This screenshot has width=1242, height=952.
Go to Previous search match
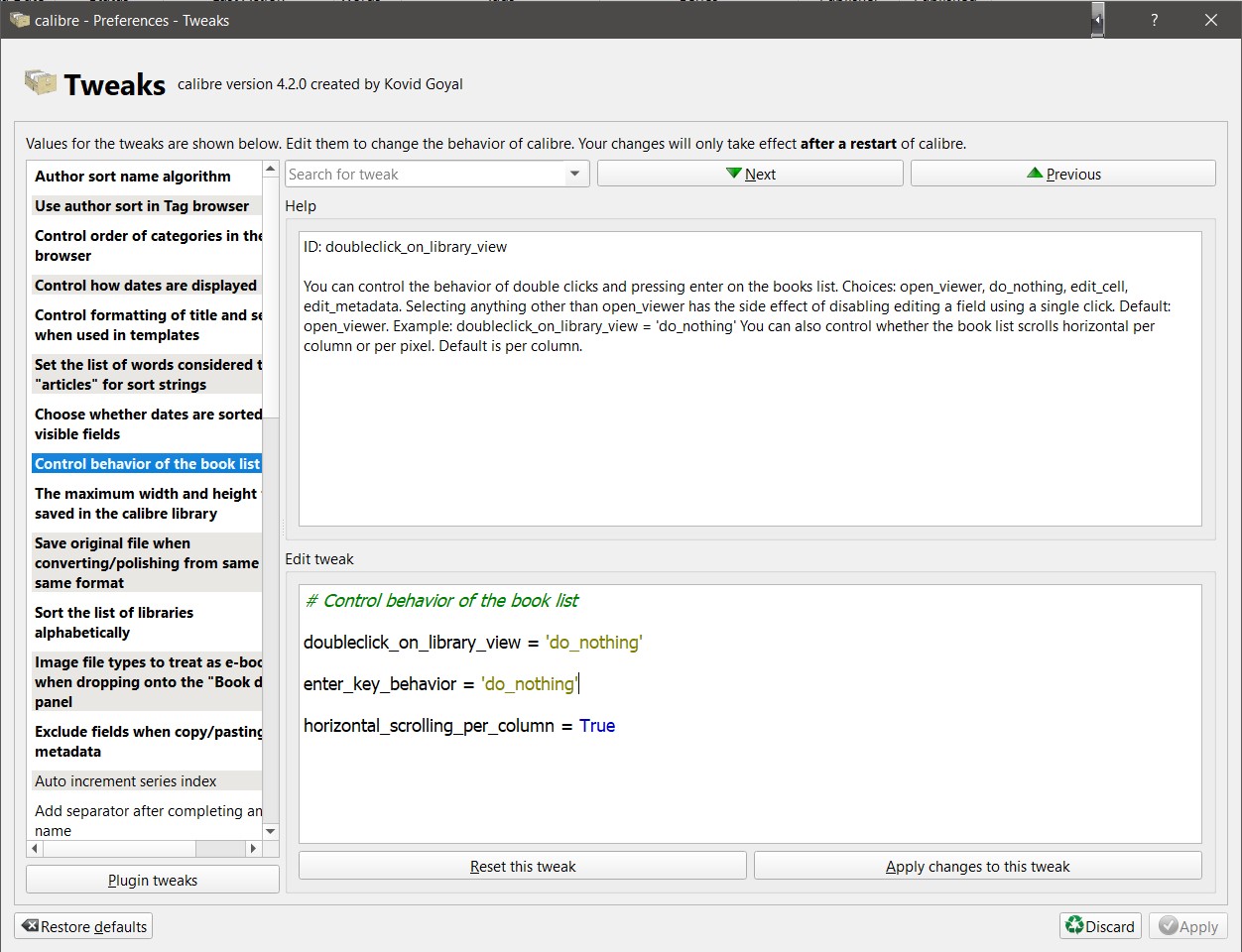coord(1063,174)
